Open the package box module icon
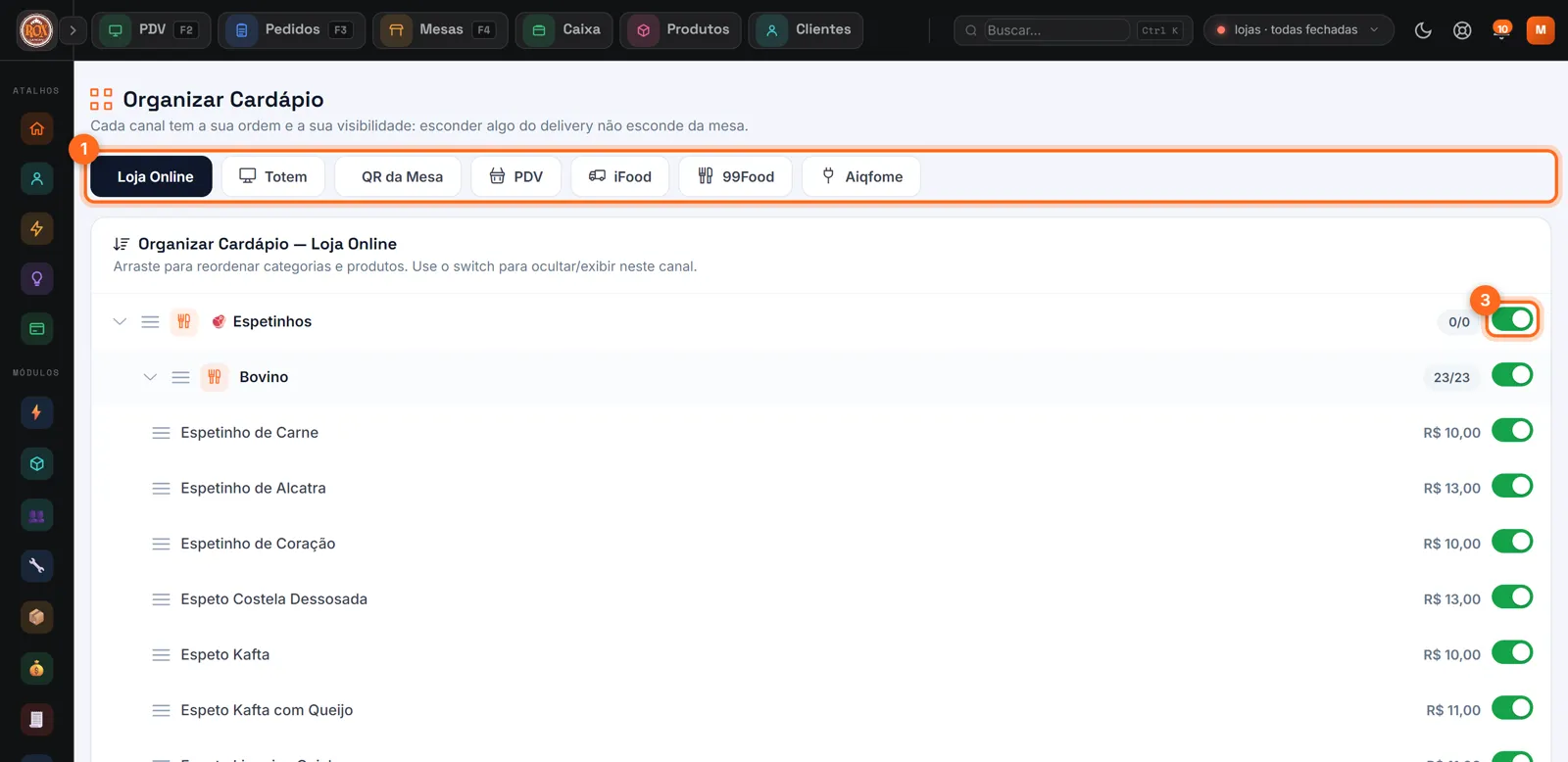 pos(36,617)
